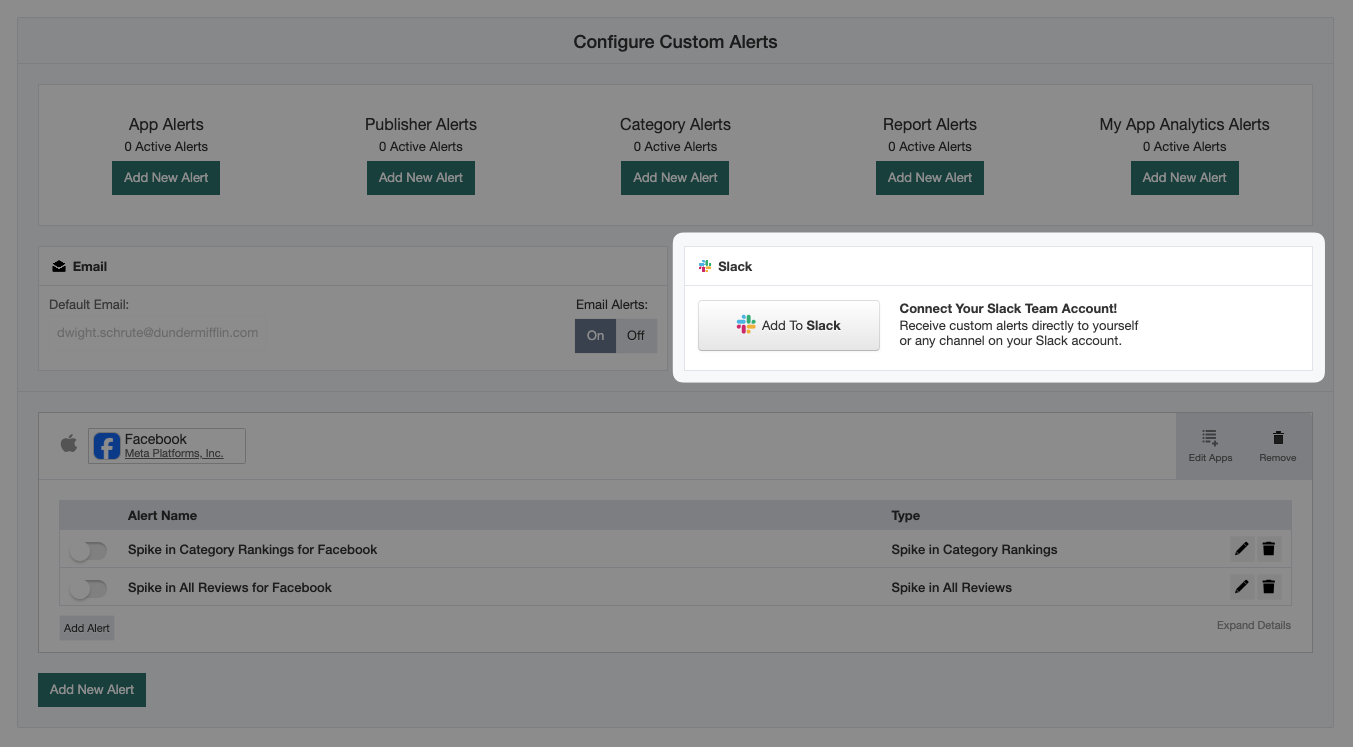The image size is (1353, 747).
Task: Click the Add To Slack button
Action: point(789,325)
